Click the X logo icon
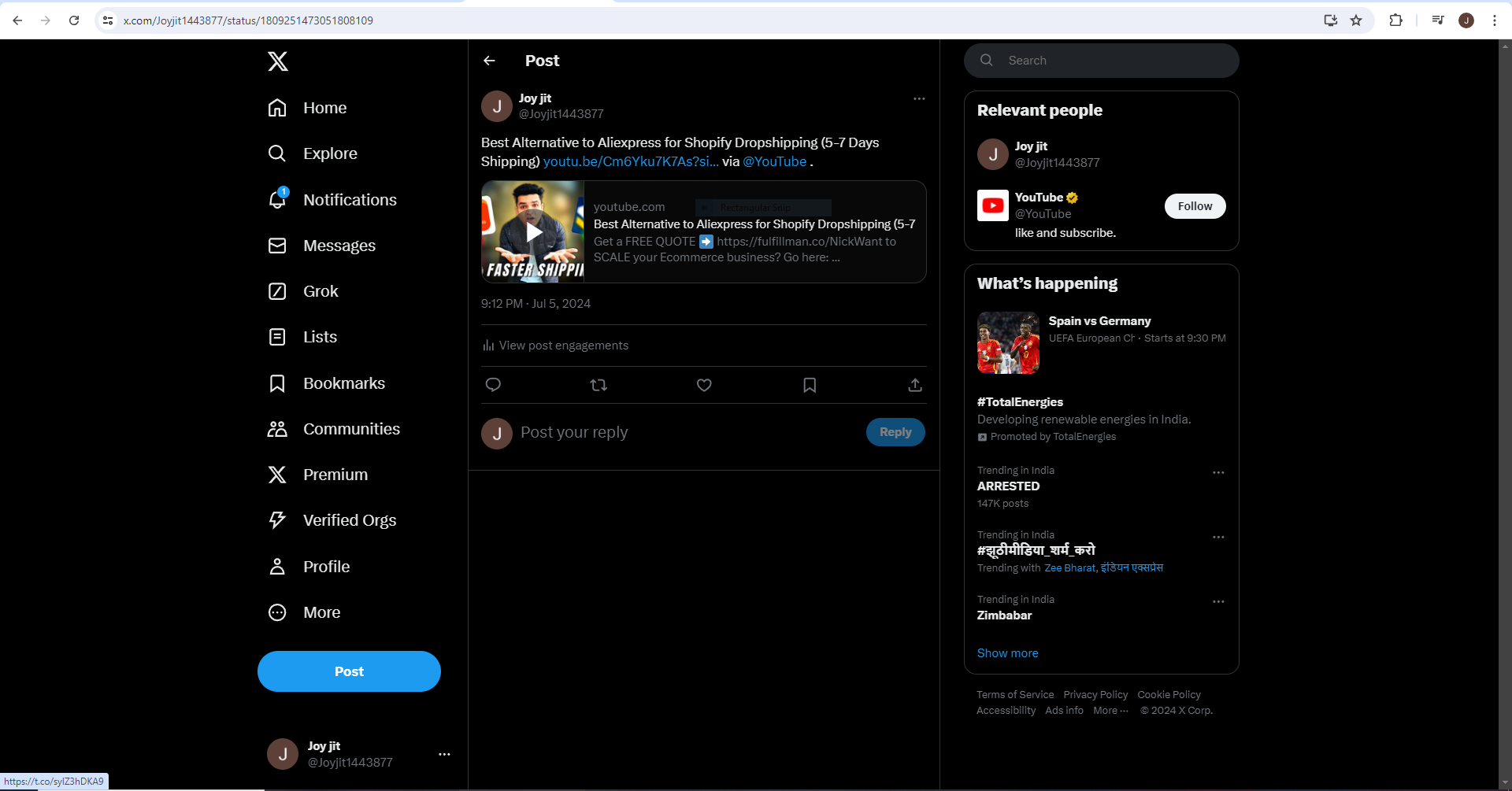Screen dimensions: 1512x791 278,61
